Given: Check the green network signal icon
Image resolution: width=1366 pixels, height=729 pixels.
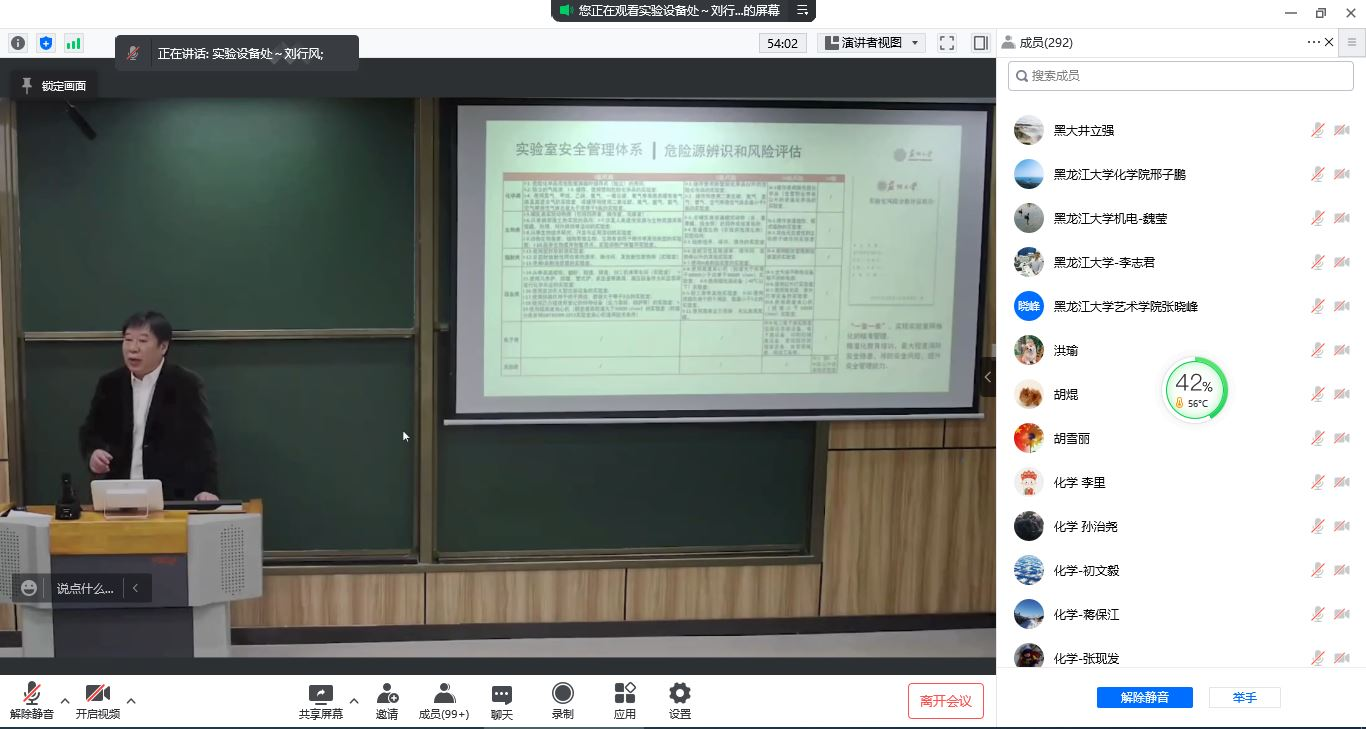Looking at the screenshot, I should (x=73, y=43).
